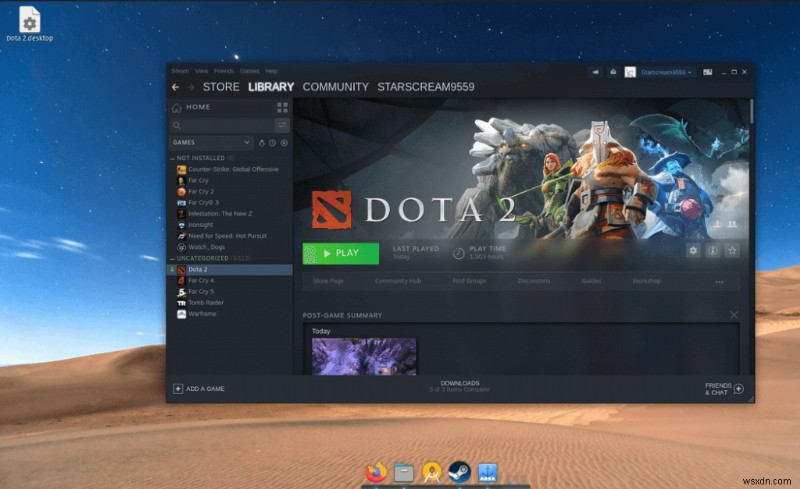Open the Guides link

tap(591, 281)
